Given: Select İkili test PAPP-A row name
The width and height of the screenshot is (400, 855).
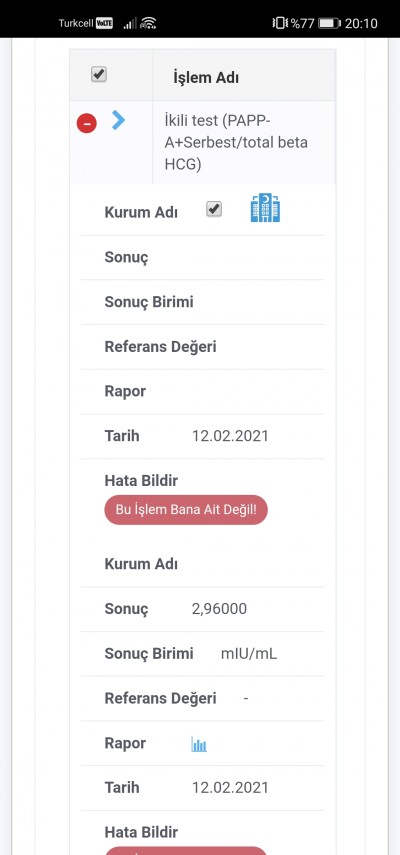Looking at the screenshot, I should point(236,142).
